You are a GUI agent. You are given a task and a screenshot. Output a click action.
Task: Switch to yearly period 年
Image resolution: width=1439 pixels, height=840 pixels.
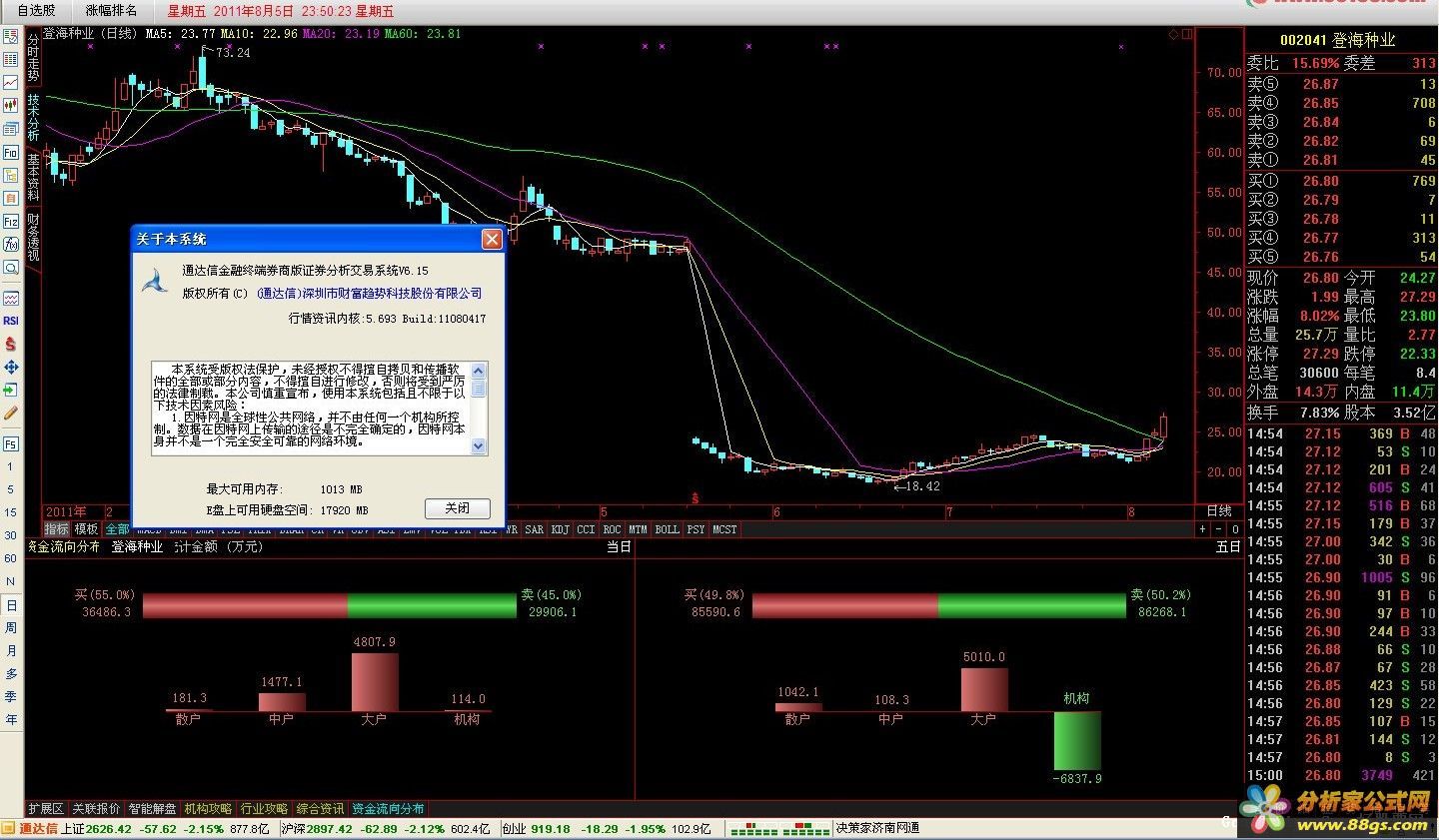(11, 720)
